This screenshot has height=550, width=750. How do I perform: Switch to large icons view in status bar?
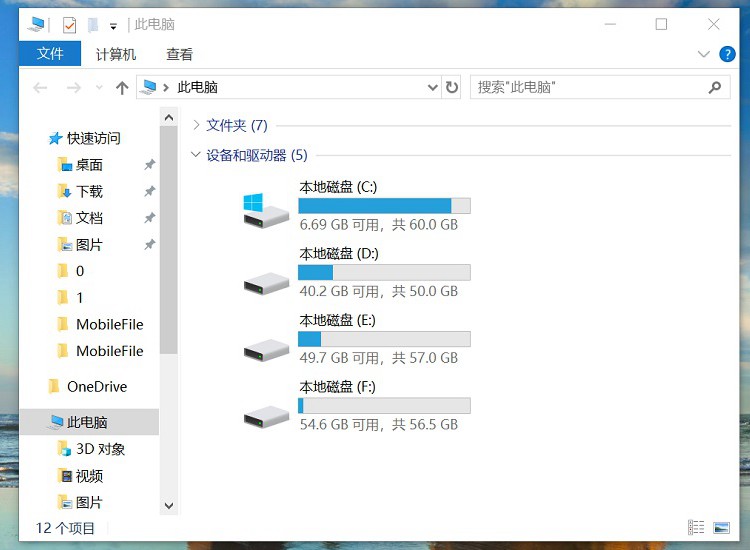(721, 528)
